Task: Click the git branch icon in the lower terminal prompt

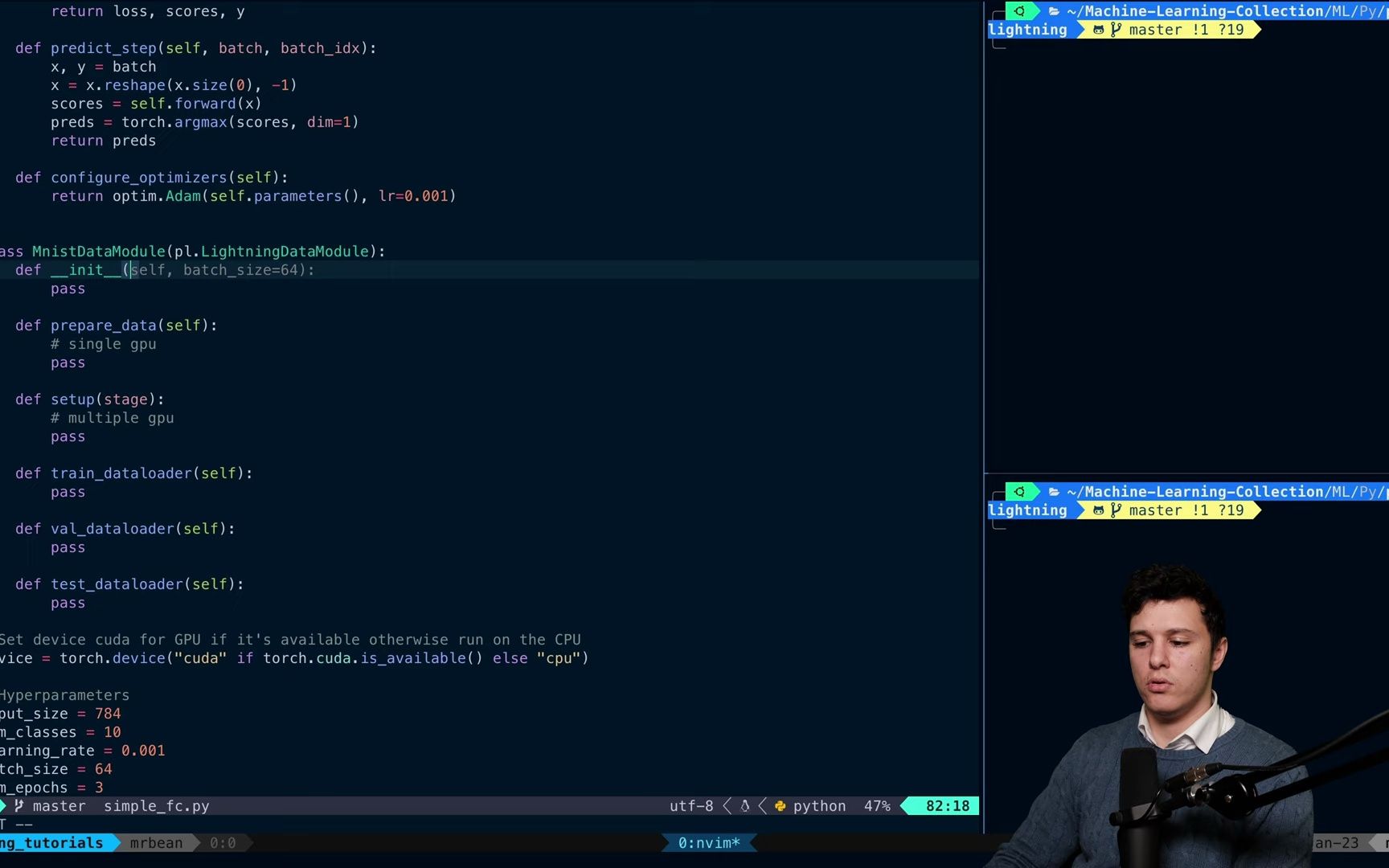Action: [1116, 510]
